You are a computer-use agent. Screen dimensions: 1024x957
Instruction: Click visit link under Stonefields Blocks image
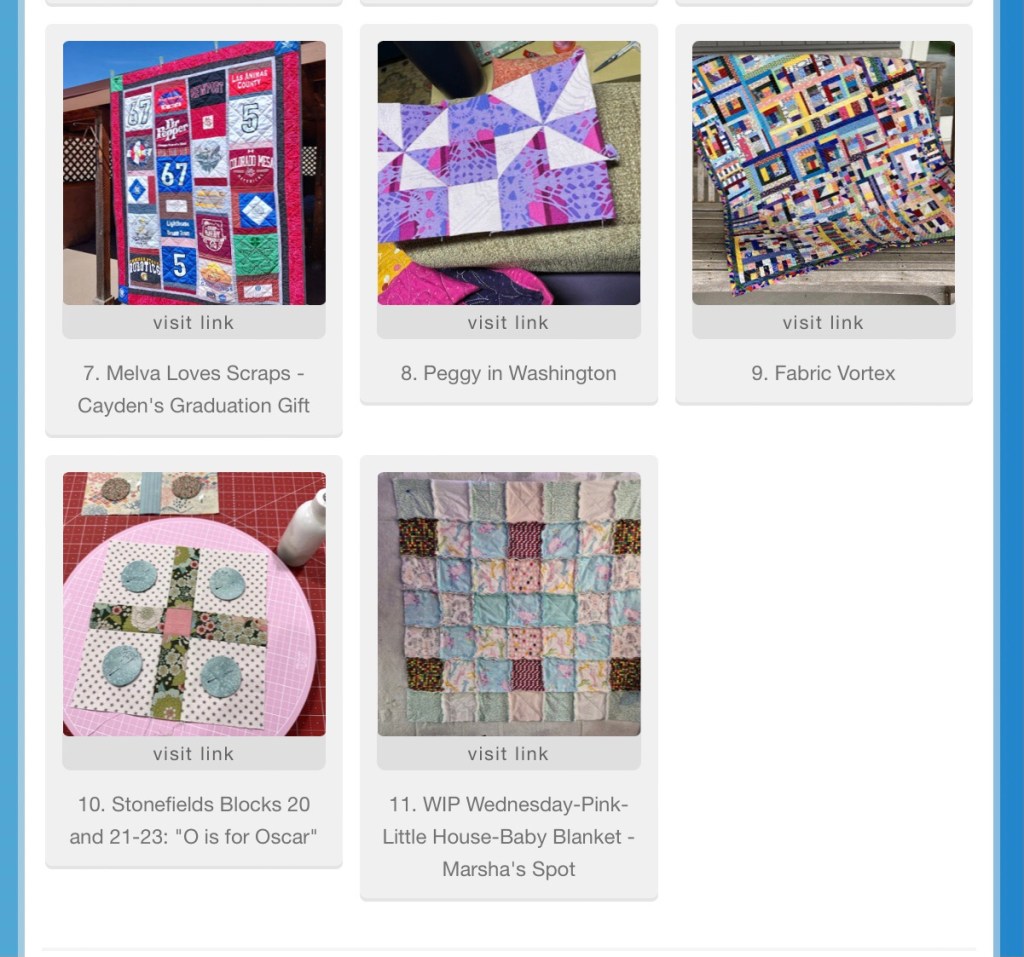pos(194,753)
